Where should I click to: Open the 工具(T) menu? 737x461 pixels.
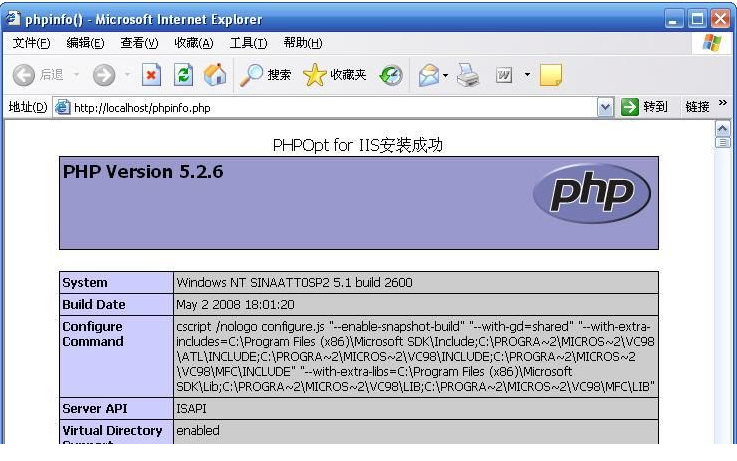click(x=249, y=43)
